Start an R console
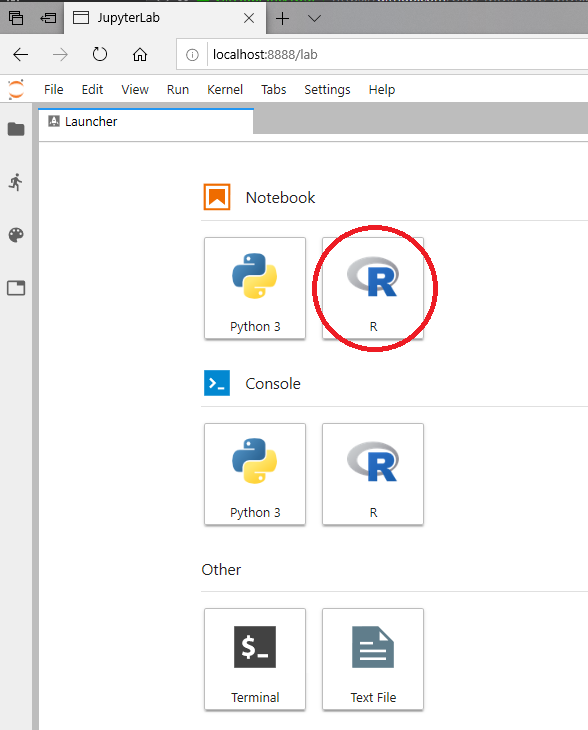 (373, 474)
